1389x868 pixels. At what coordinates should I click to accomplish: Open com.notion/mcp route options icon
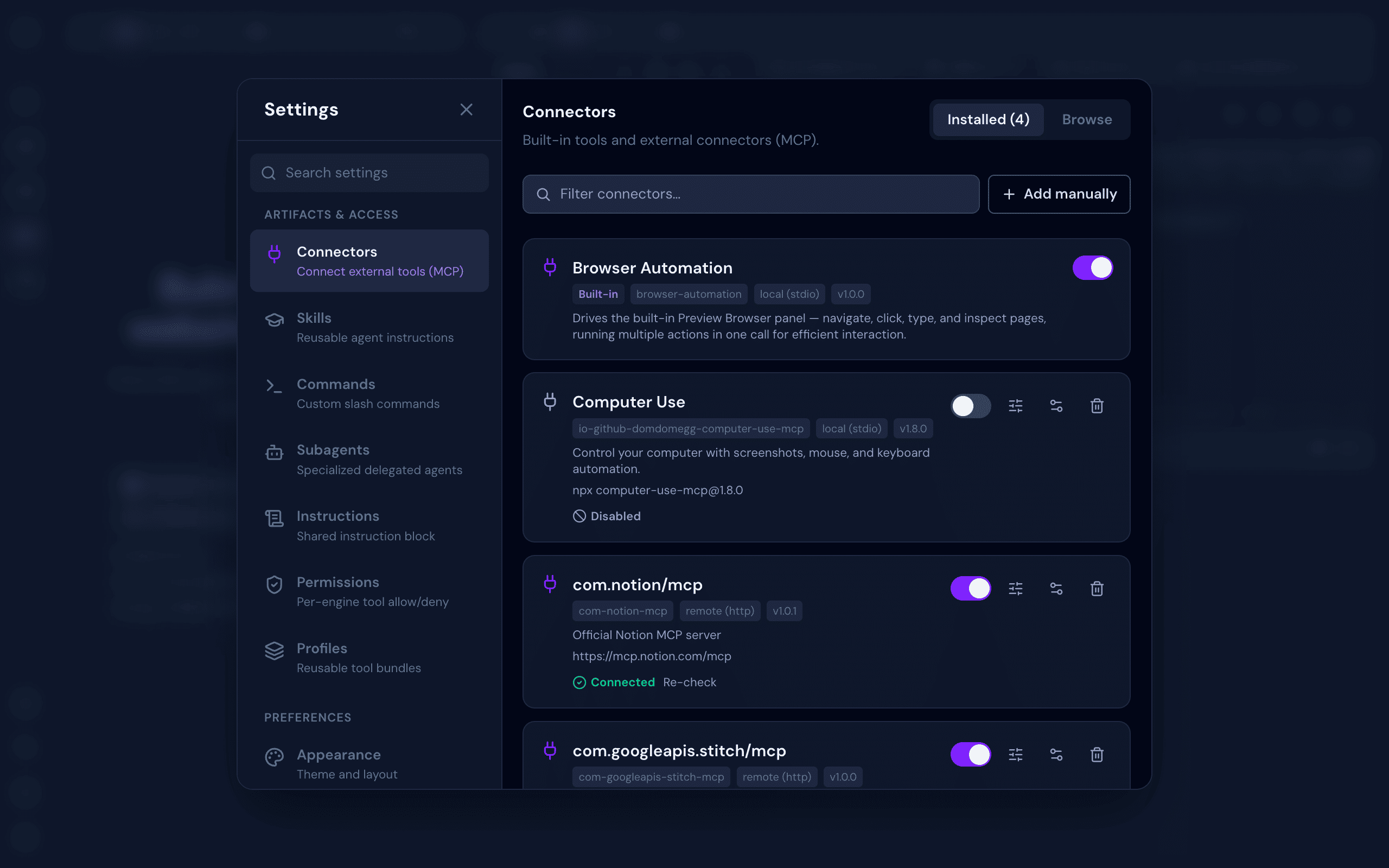tap(1056, 589)
